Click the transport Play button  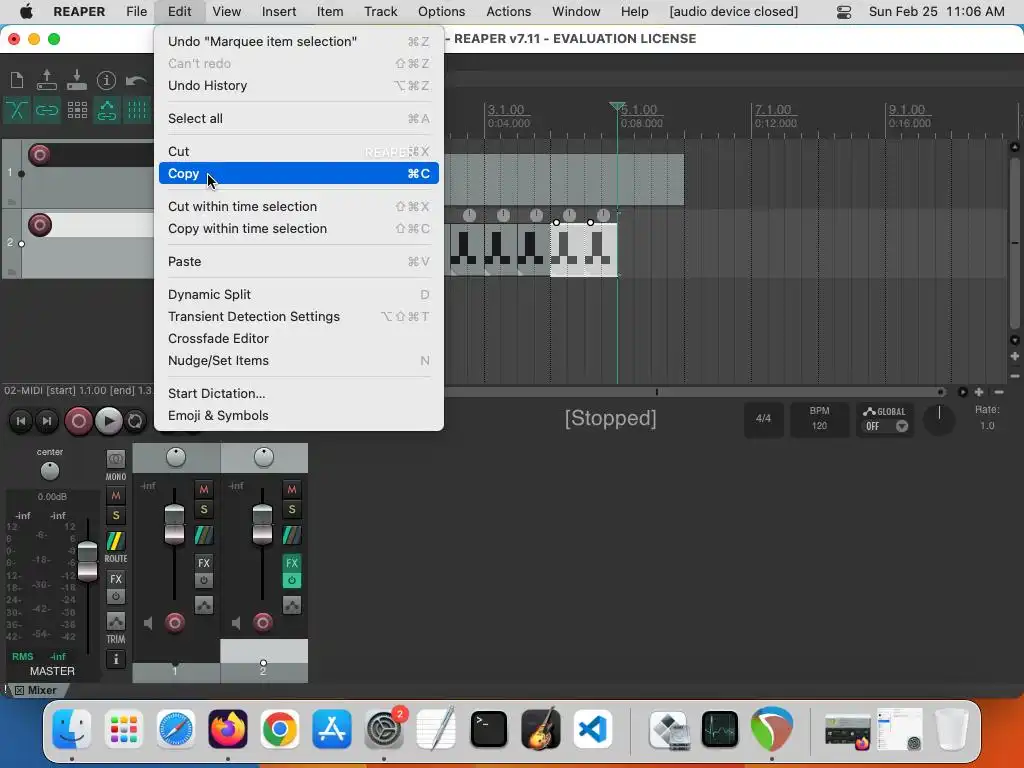tap(108, 421)
